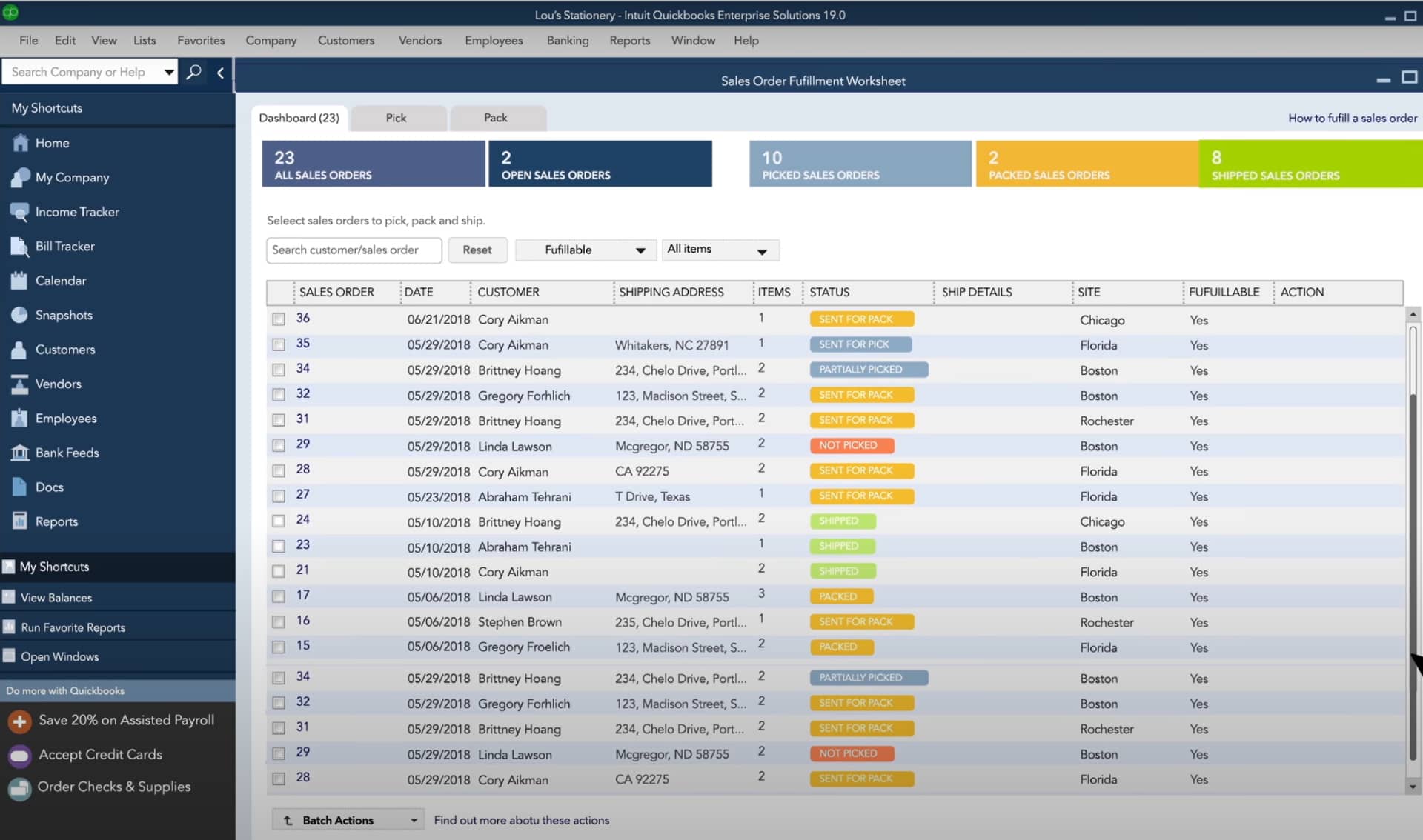
Task: Open the Reports menu in menu bar
Action: [630, 40]
